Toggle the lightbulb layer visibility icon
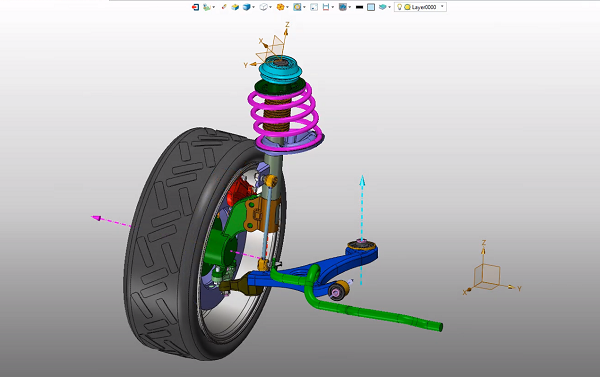 (399, 7)
